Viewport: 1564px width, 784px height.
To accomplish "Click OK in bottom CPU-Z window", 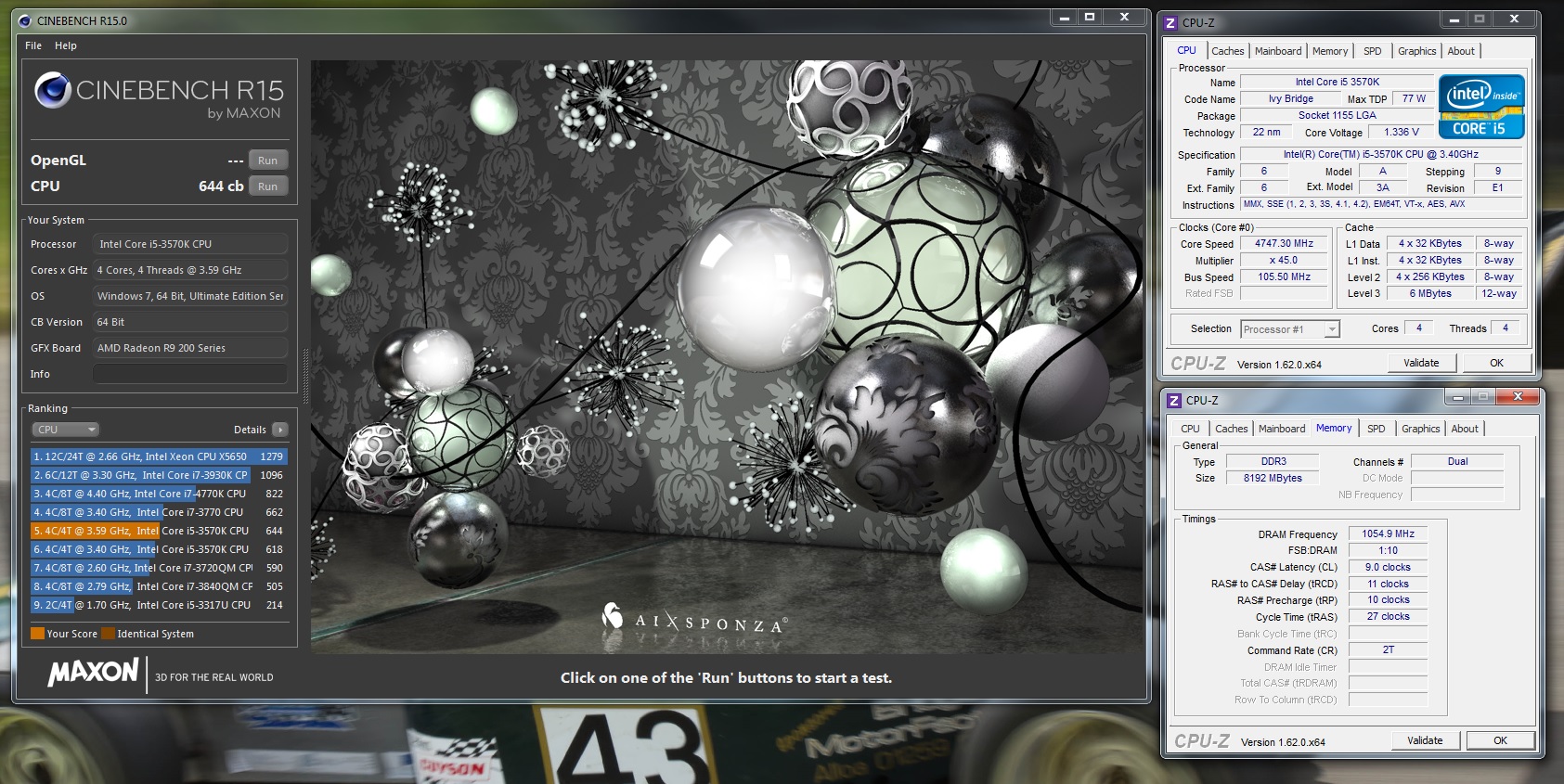I will click(x=1500, y=740).
